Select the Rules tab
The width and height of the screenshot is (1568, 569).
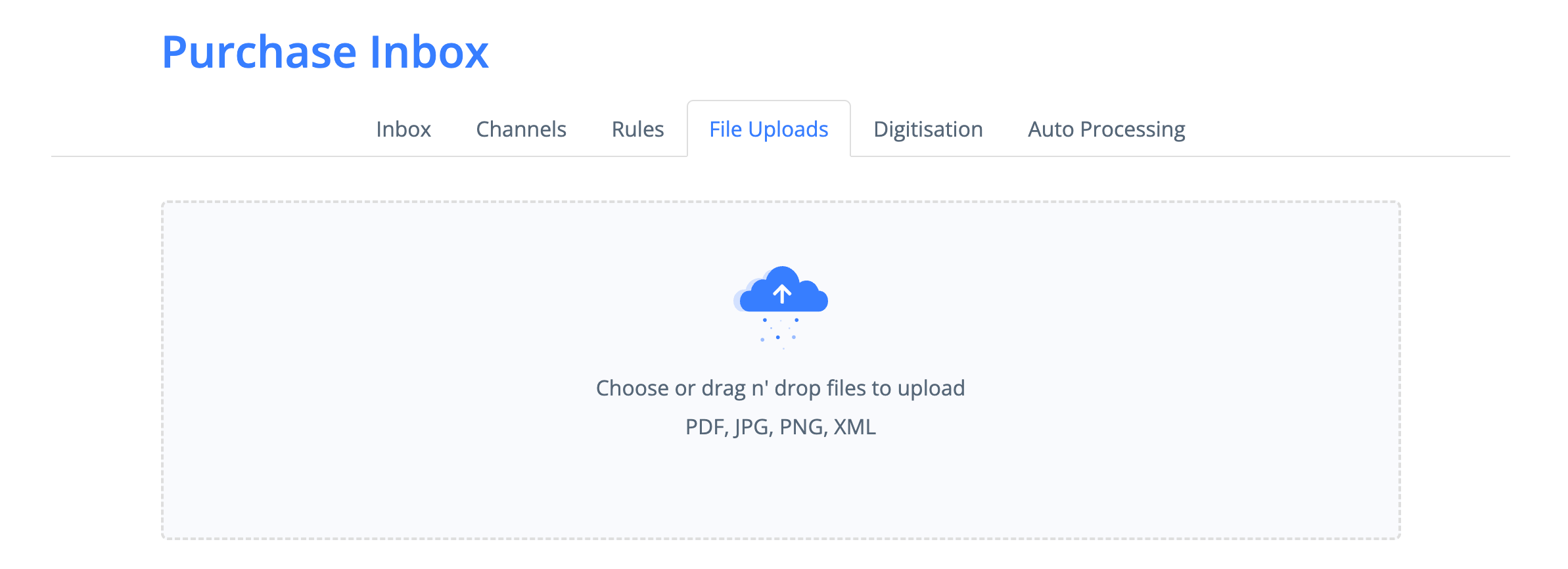(637, 129)
